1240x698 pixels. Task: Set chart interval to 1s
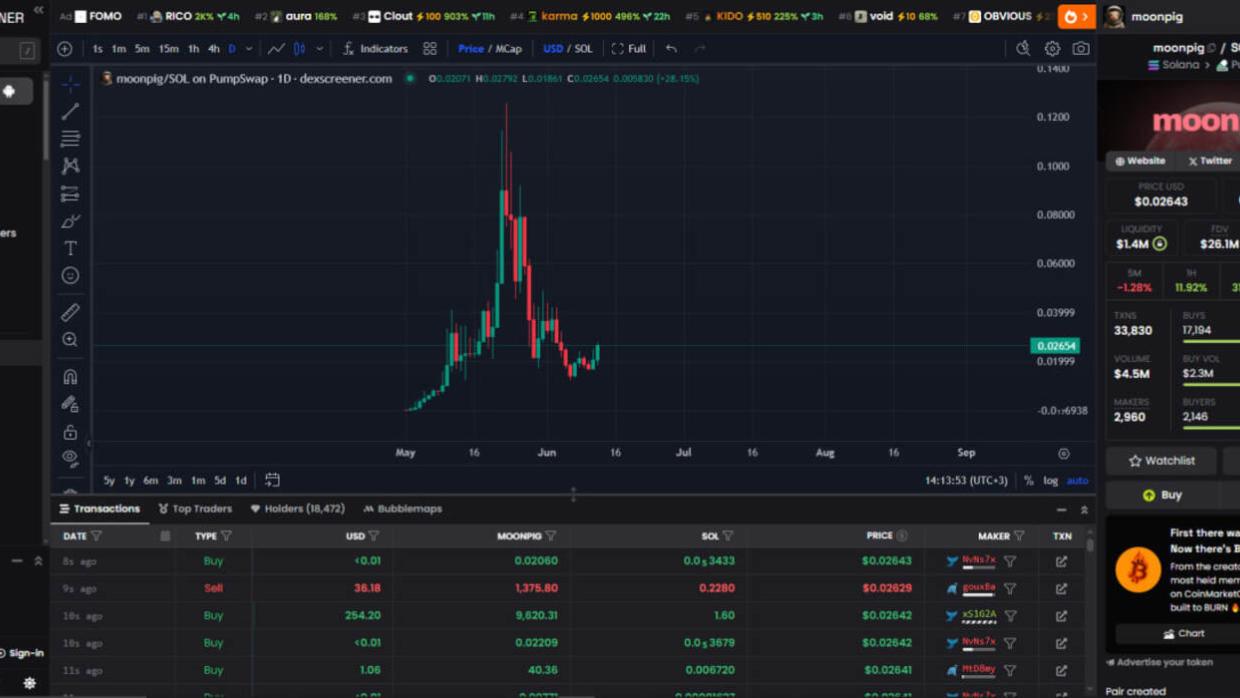click(x=97, y=48)
